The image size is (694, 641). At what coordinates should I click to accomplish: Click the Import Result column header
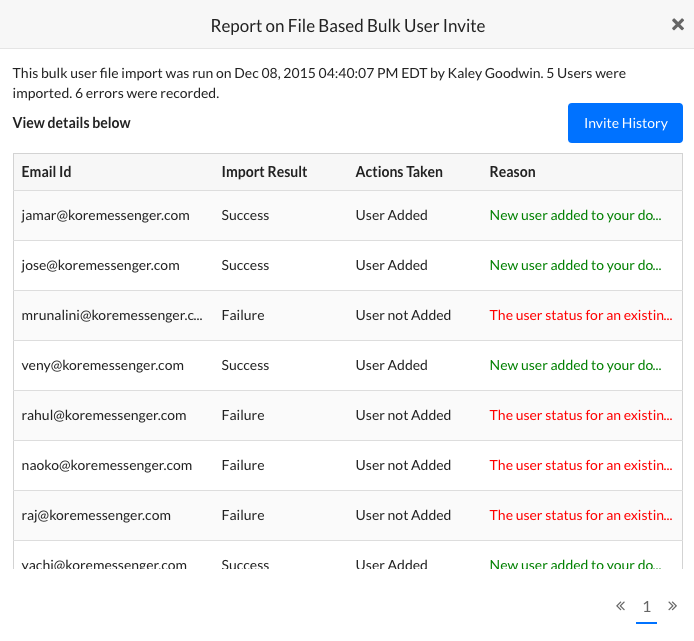click(x=264, y=172)
